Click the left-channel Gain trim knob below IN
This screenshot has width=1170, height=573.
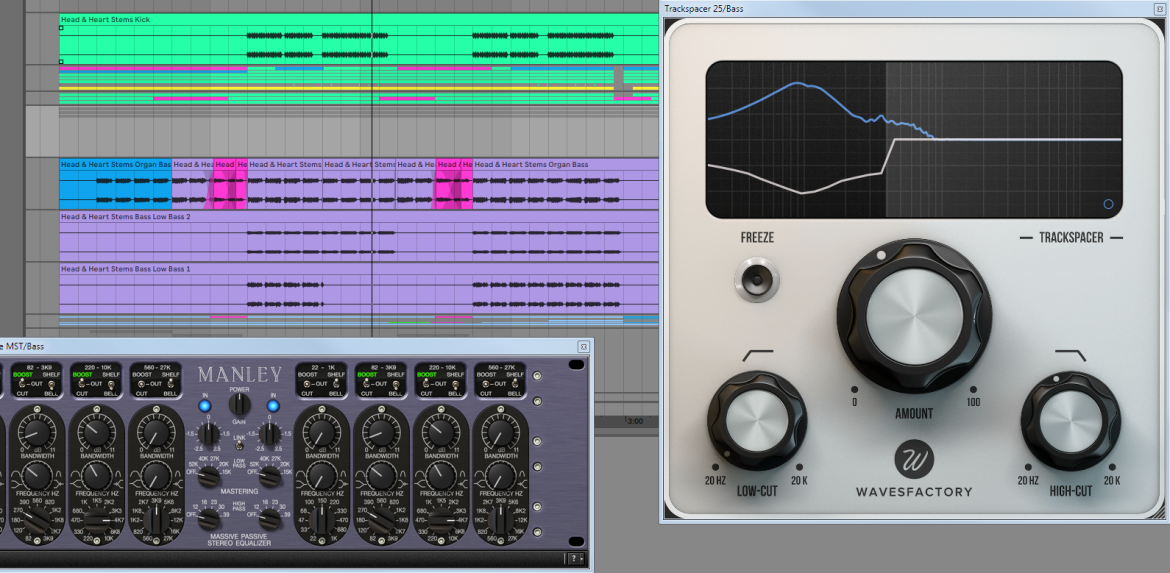pyautogui.click(x=211, y=434)
